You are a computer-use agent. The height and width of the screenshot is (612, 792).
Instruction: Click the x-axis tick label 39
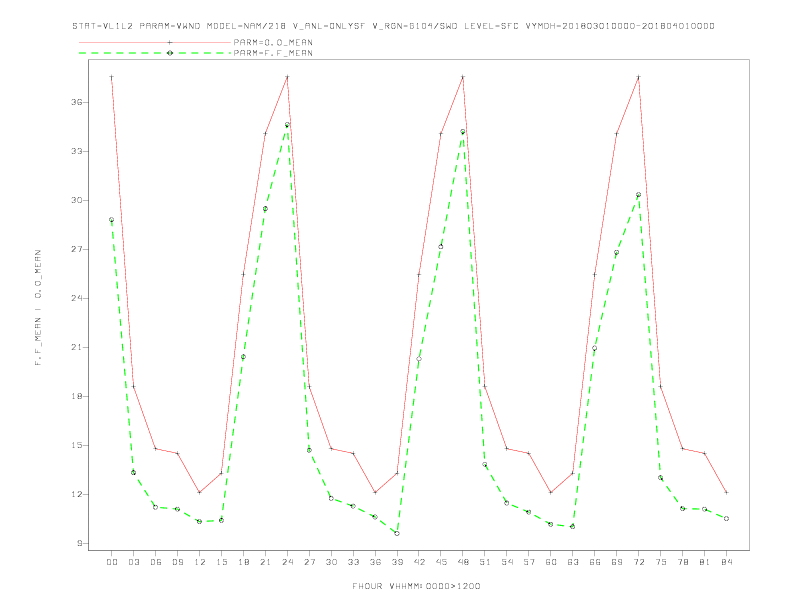[x=397, y=562]
